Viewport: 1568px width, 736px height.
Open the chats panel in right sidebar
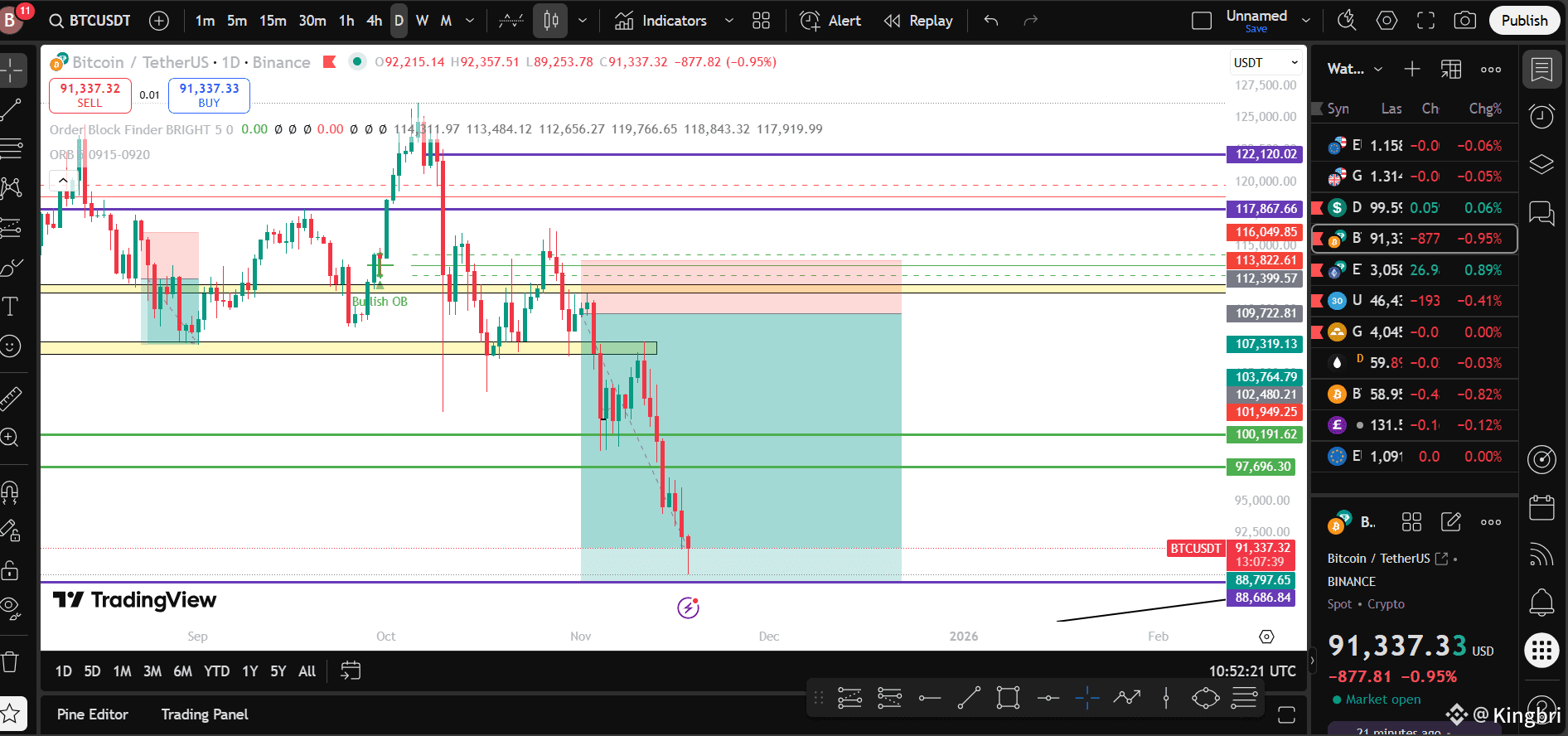point(1541,214)
